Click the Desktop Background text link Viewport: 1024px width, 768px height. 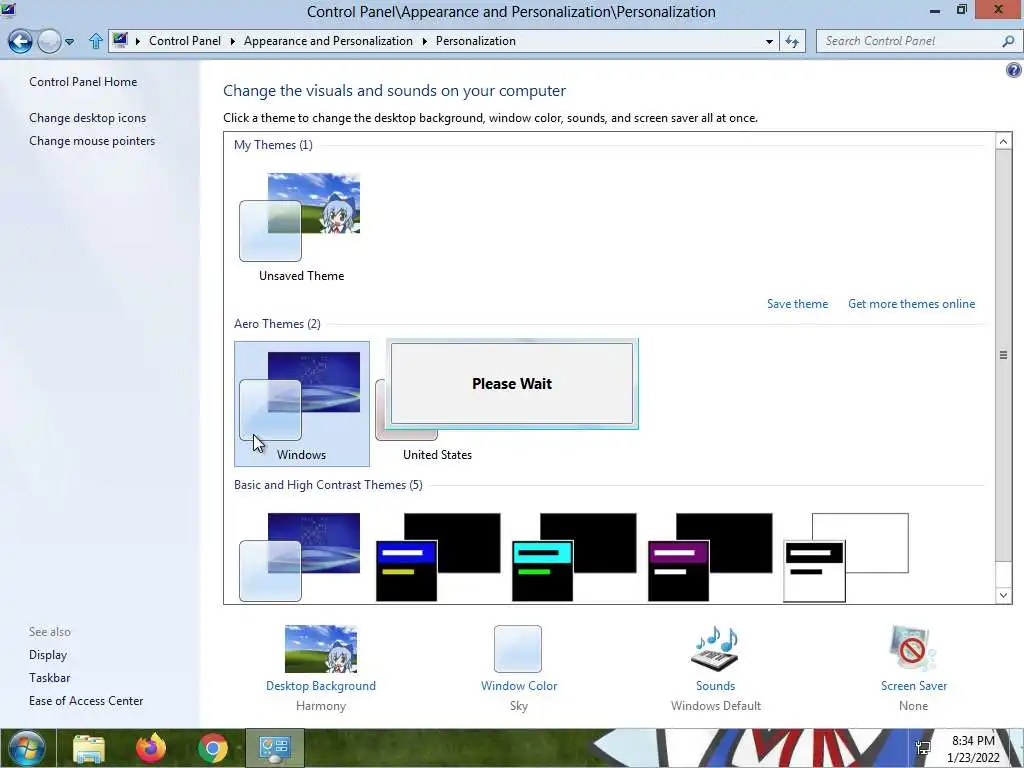pyautogui.click(x=321, y=686)
